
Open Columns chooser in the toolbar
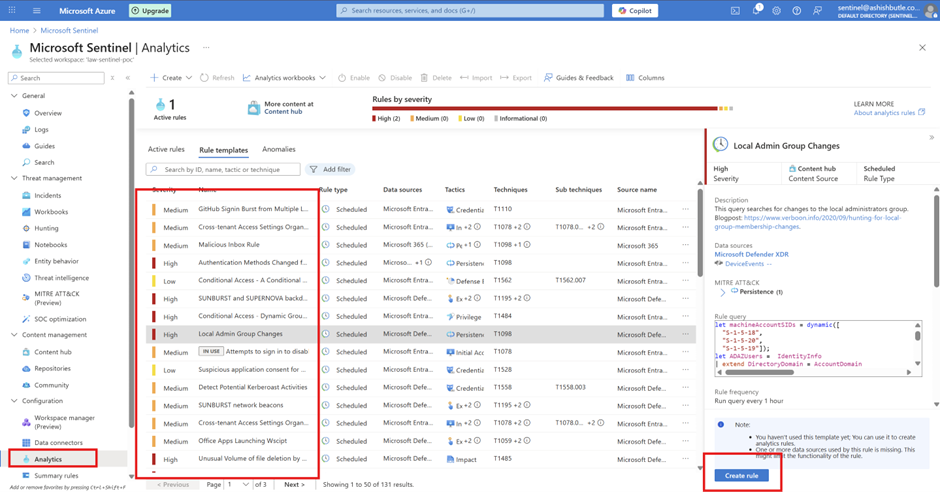tap(645, 78)
